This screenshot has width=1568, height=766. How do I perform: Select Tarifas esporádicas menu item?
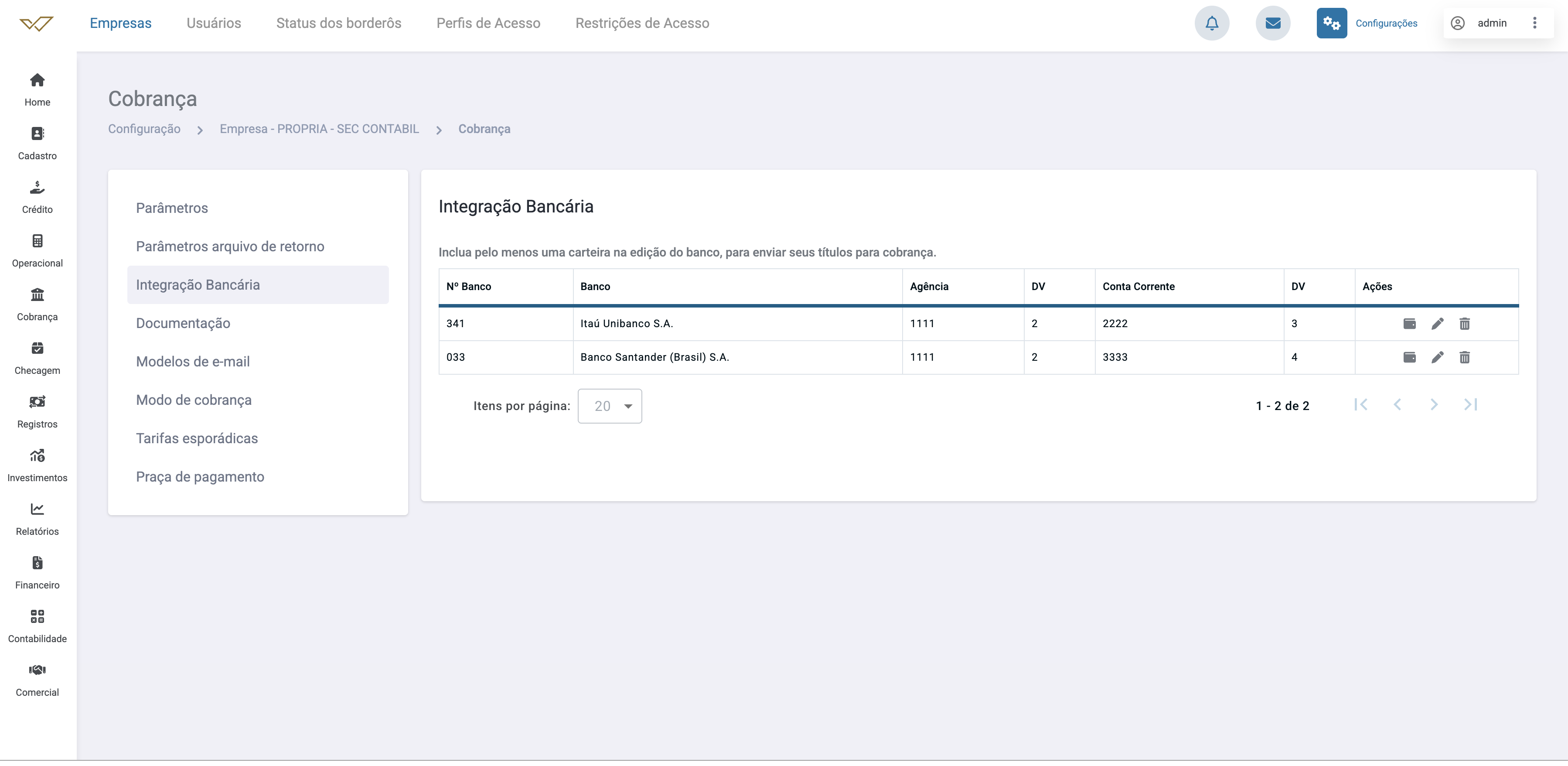(257, 438)
